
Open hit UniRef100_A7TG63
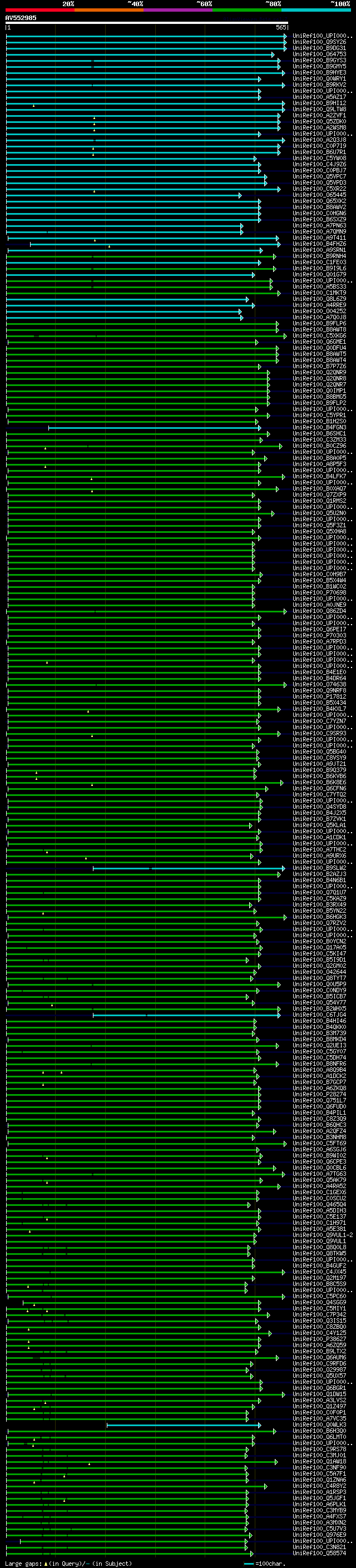[x=319, y=1174]
